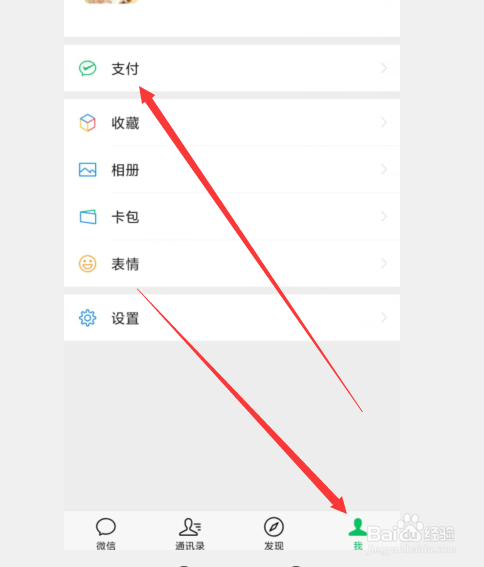This screenshot has height=567, width=484.
Task: Tap the blue Album picture icon
Action: 88,170
